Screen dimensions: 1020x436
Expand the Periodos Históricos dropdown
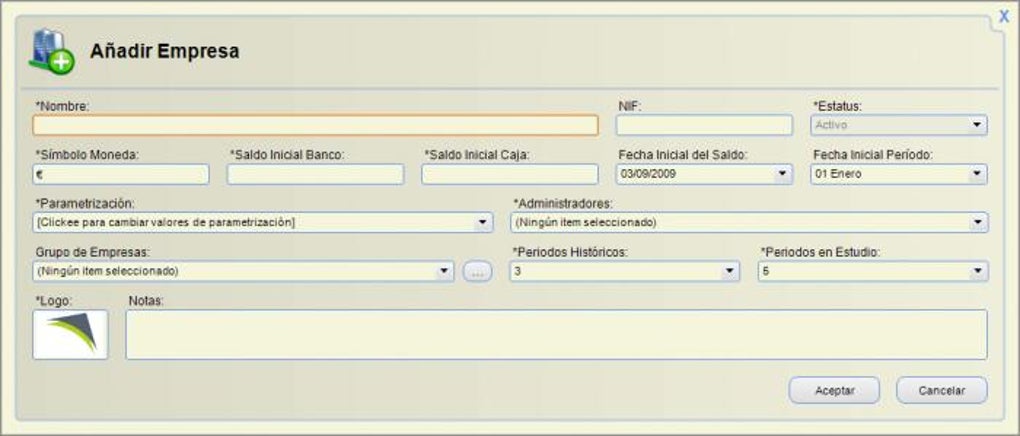tap(729, 272)
